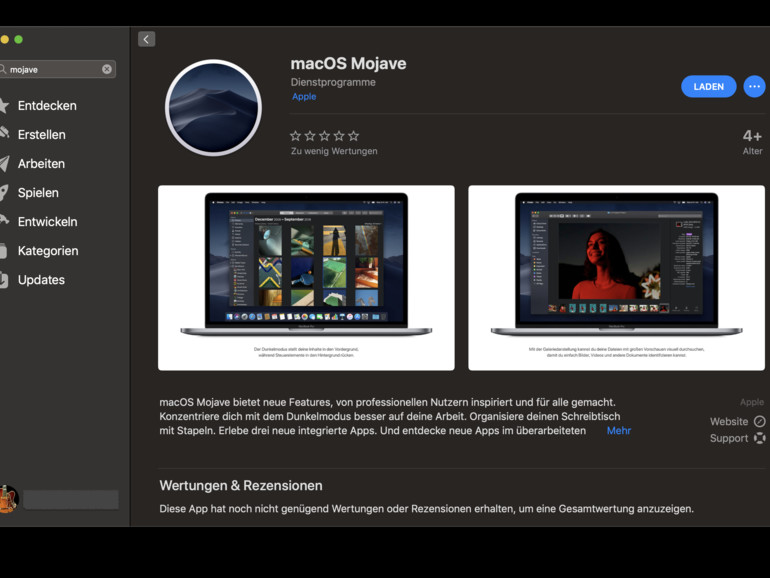The image size is (770, 578).
Task: Open the Entdecken section
Action: pyautogui.click(x=47, y=106)
